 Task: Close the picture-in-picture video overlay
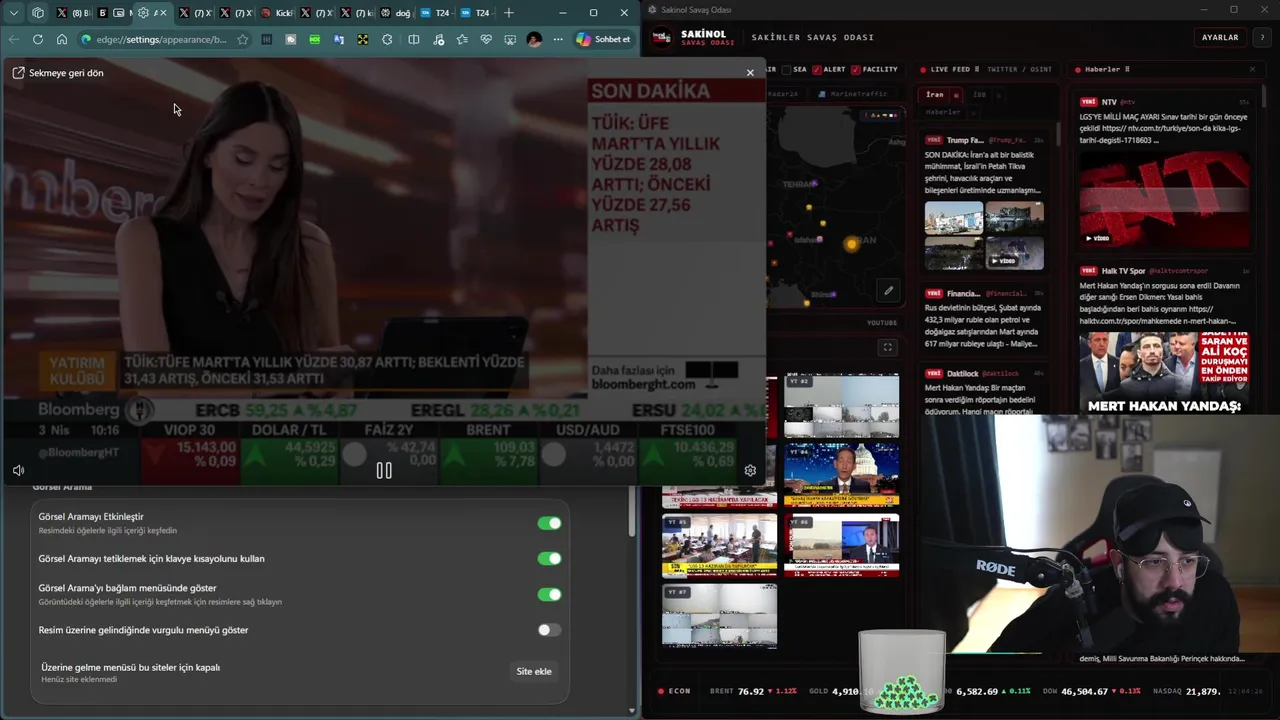pos(750,73)
